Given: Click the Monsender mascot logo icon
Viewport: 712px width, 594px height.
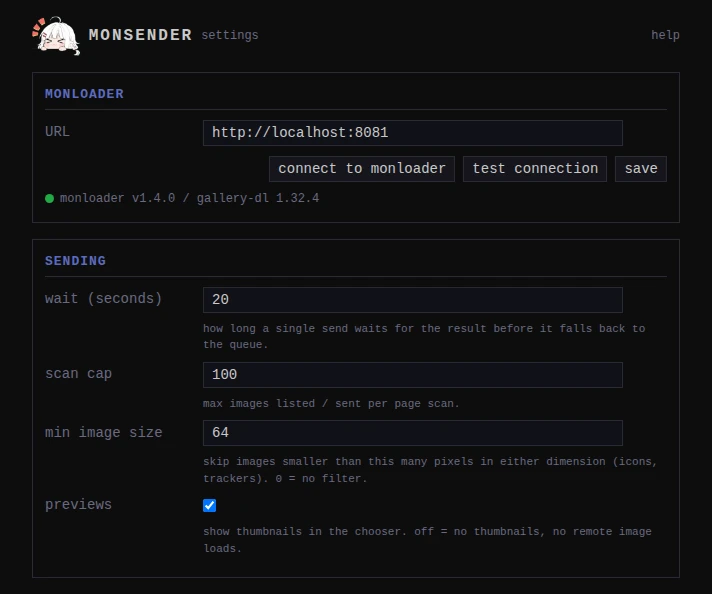Looking at the screenshot, I should pos(56,36).
